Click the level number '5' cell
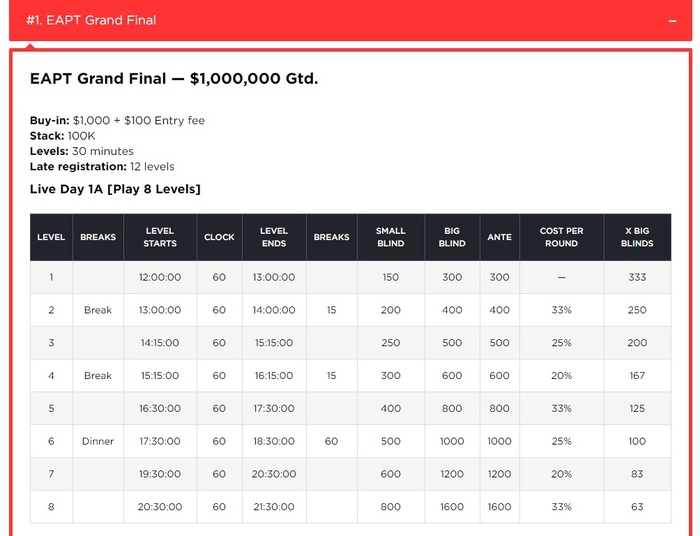This screenshot has height=536, width=700. pyautogui.click(x=51, y=408)
